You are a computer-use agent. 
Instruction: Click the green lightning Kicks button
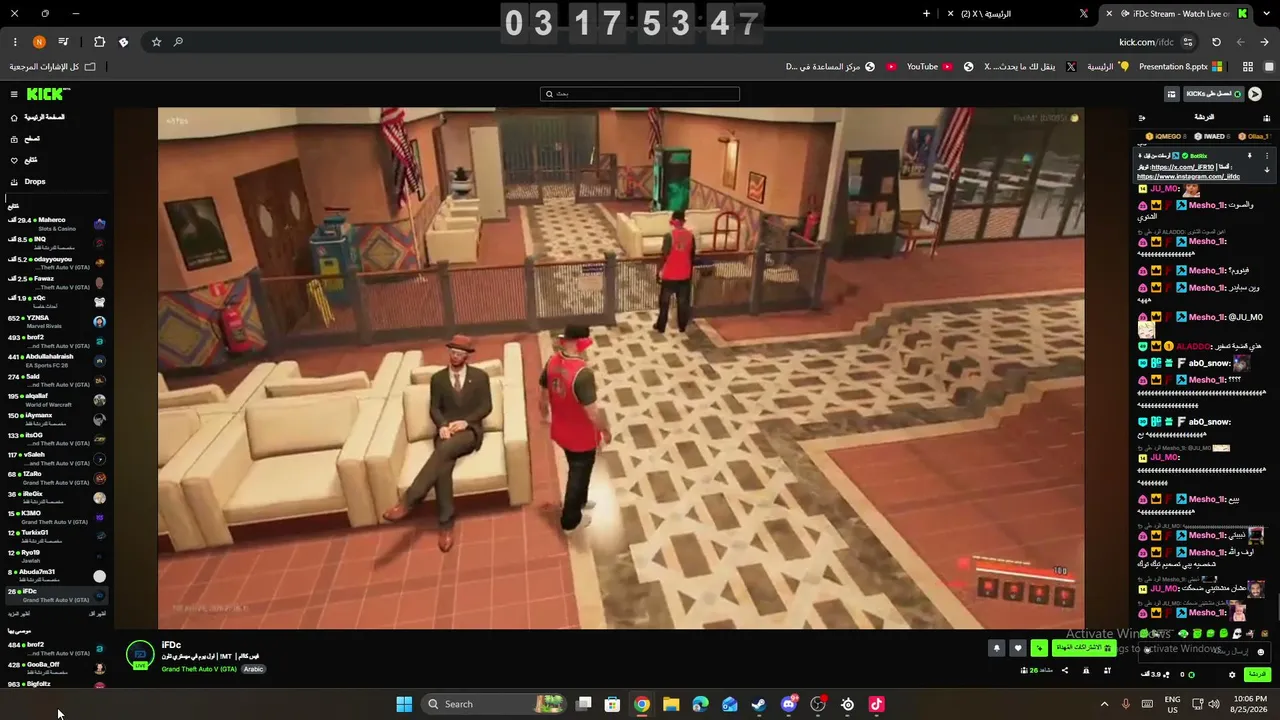point(1039,648)
